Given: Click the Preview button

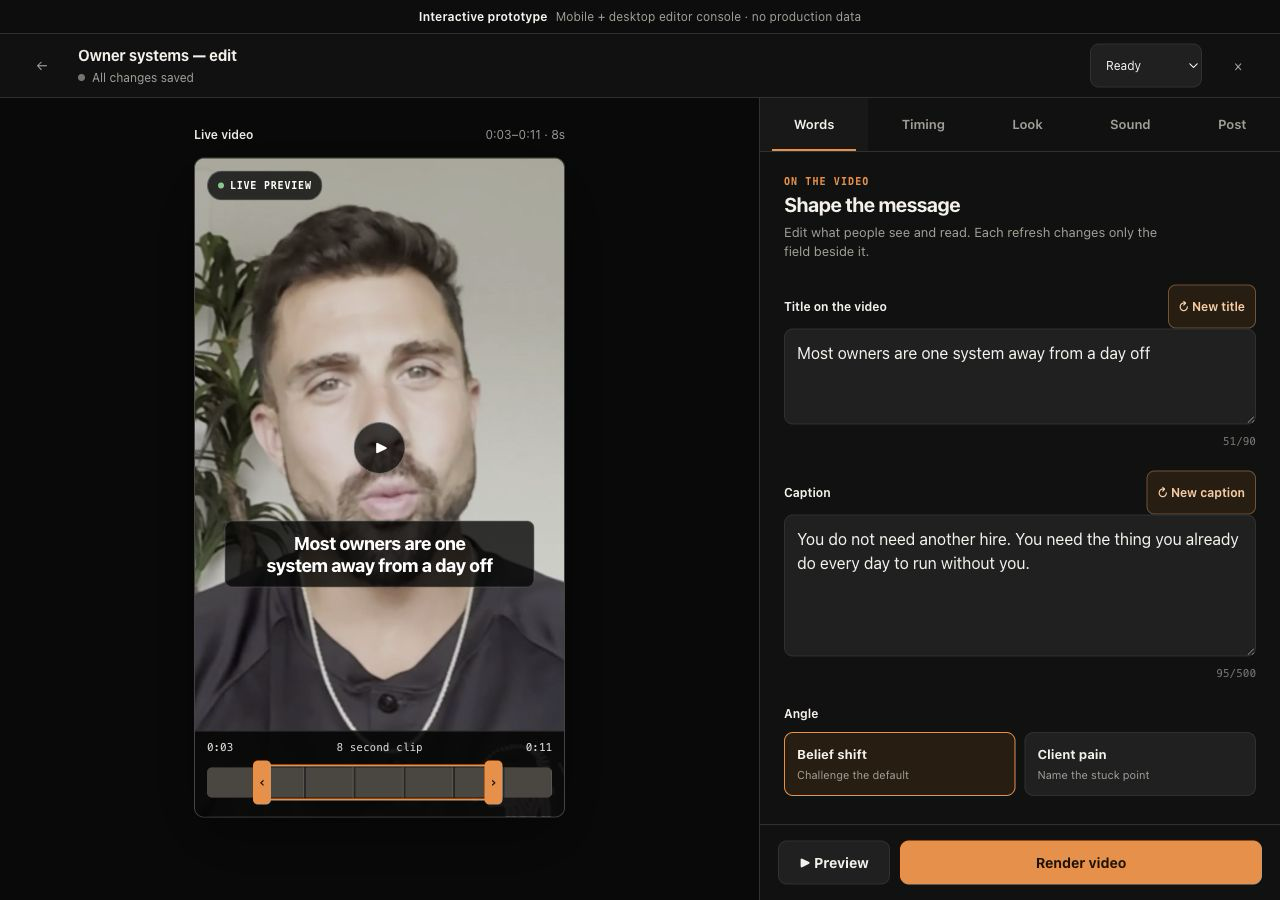Looking at the screenshot, I should 834,863.
